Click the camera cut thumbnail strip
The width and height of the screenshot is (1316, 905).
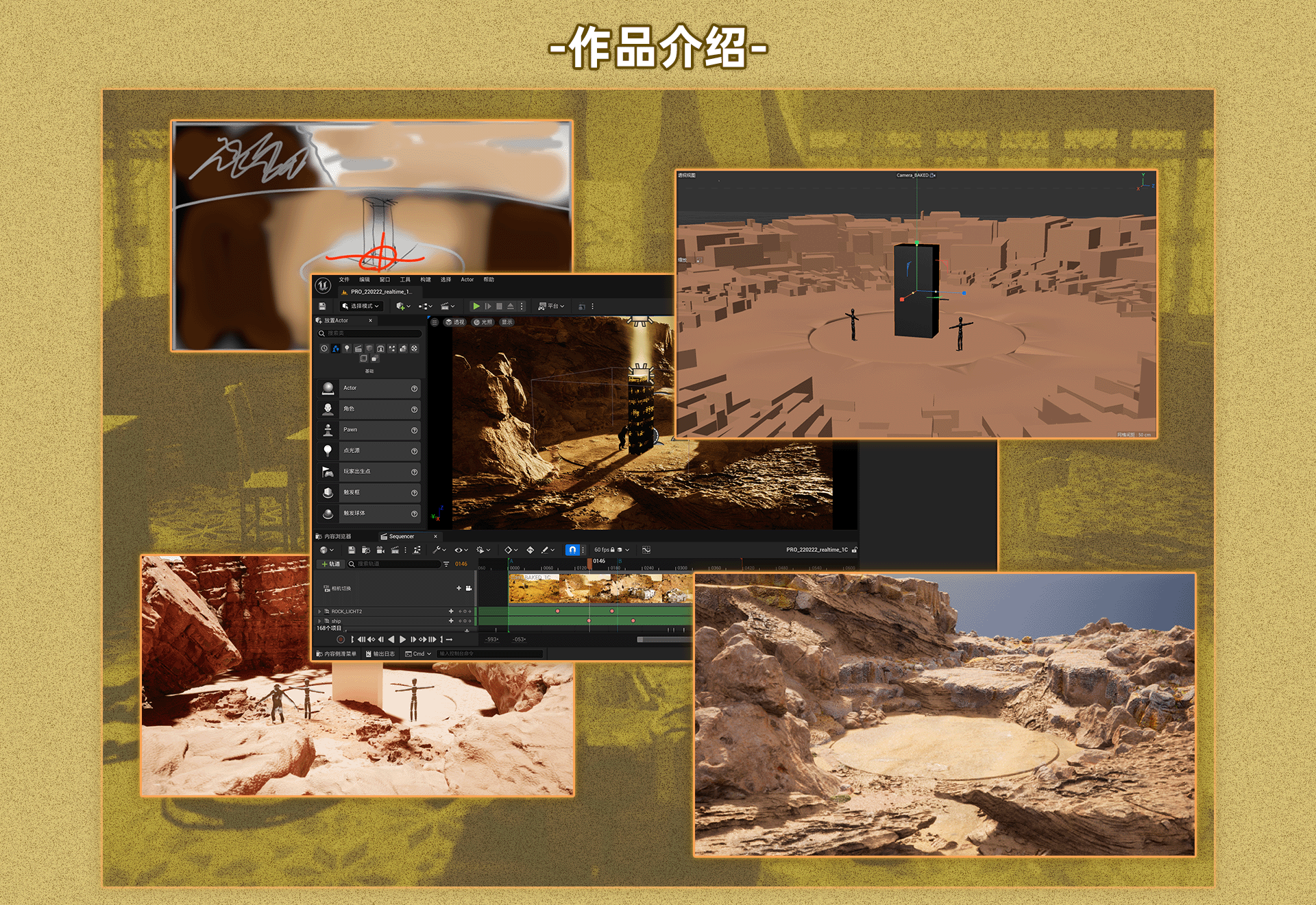coord(601,588)
